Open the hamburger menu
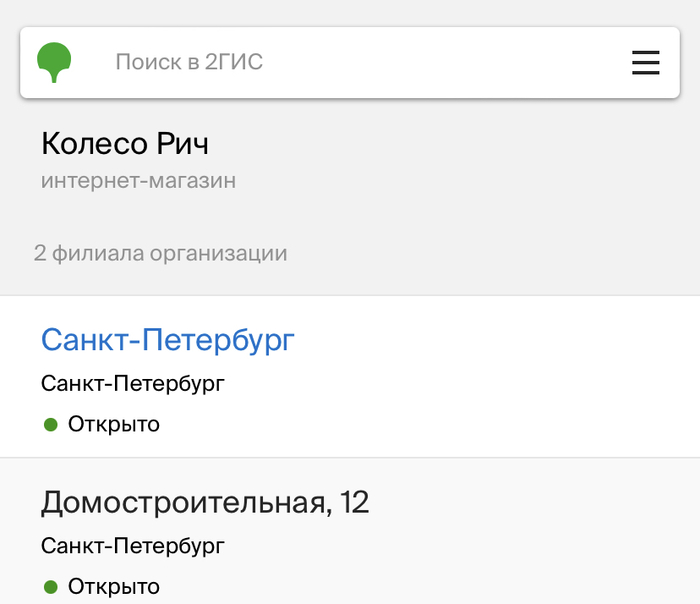The height and width of the screenshot is (604, 700). (x=646, y=62)
